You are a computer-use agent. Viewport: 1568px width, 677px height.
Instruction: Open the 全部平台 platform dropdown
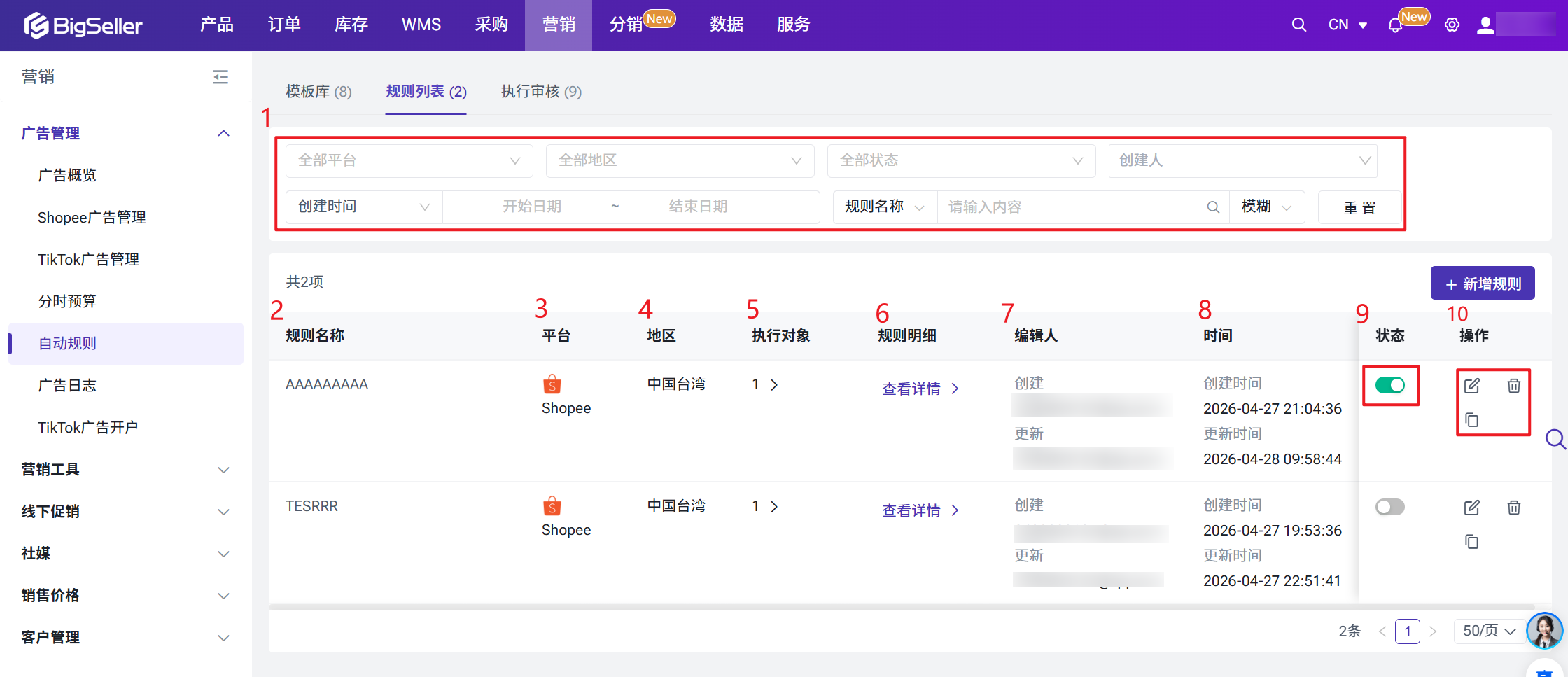[x=409, y=160]
